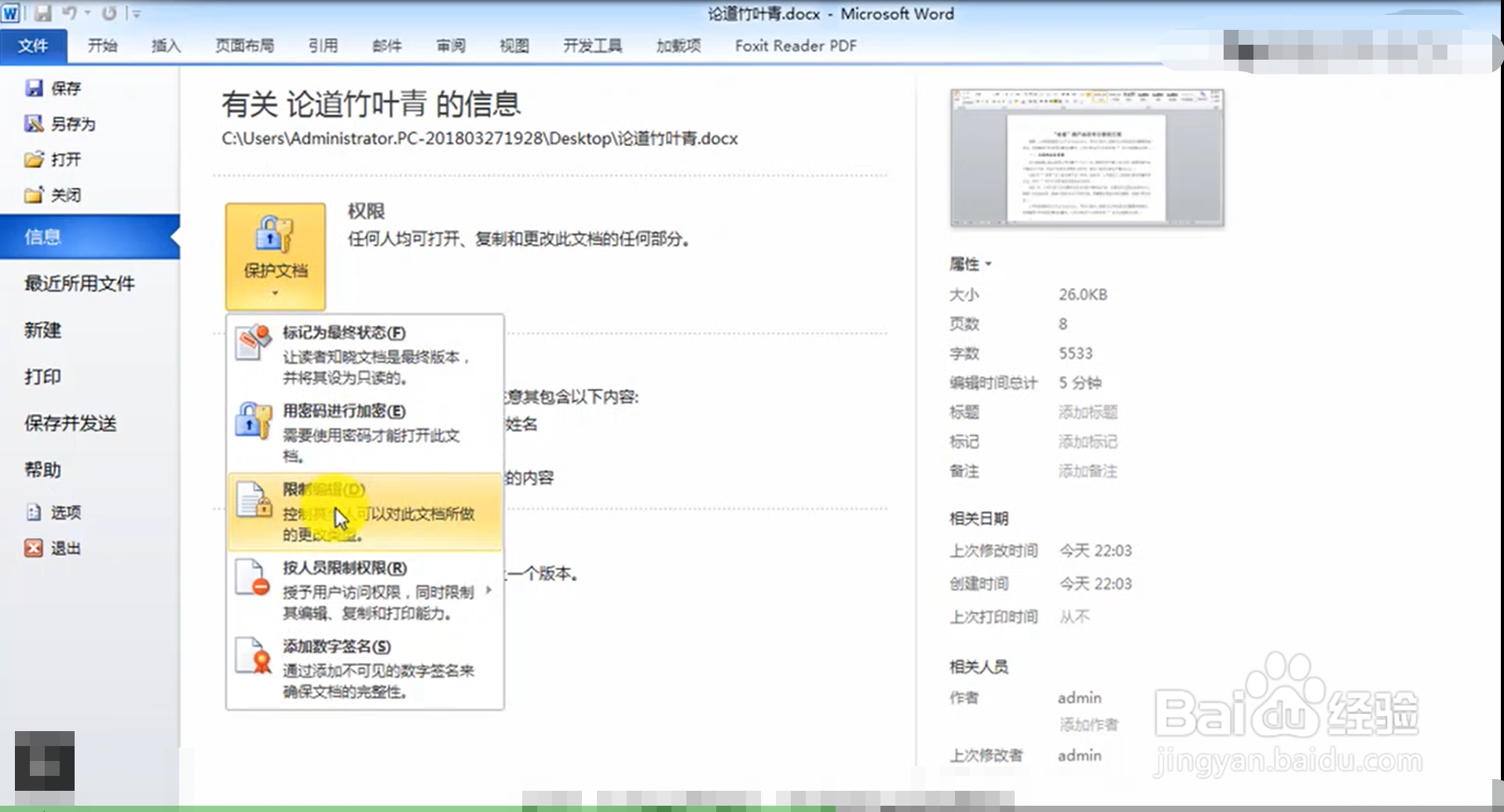This screenshot has width=1504, height=812.
Task: Choose 添加数字签名(S) menu text
Action: click(337, 646)
